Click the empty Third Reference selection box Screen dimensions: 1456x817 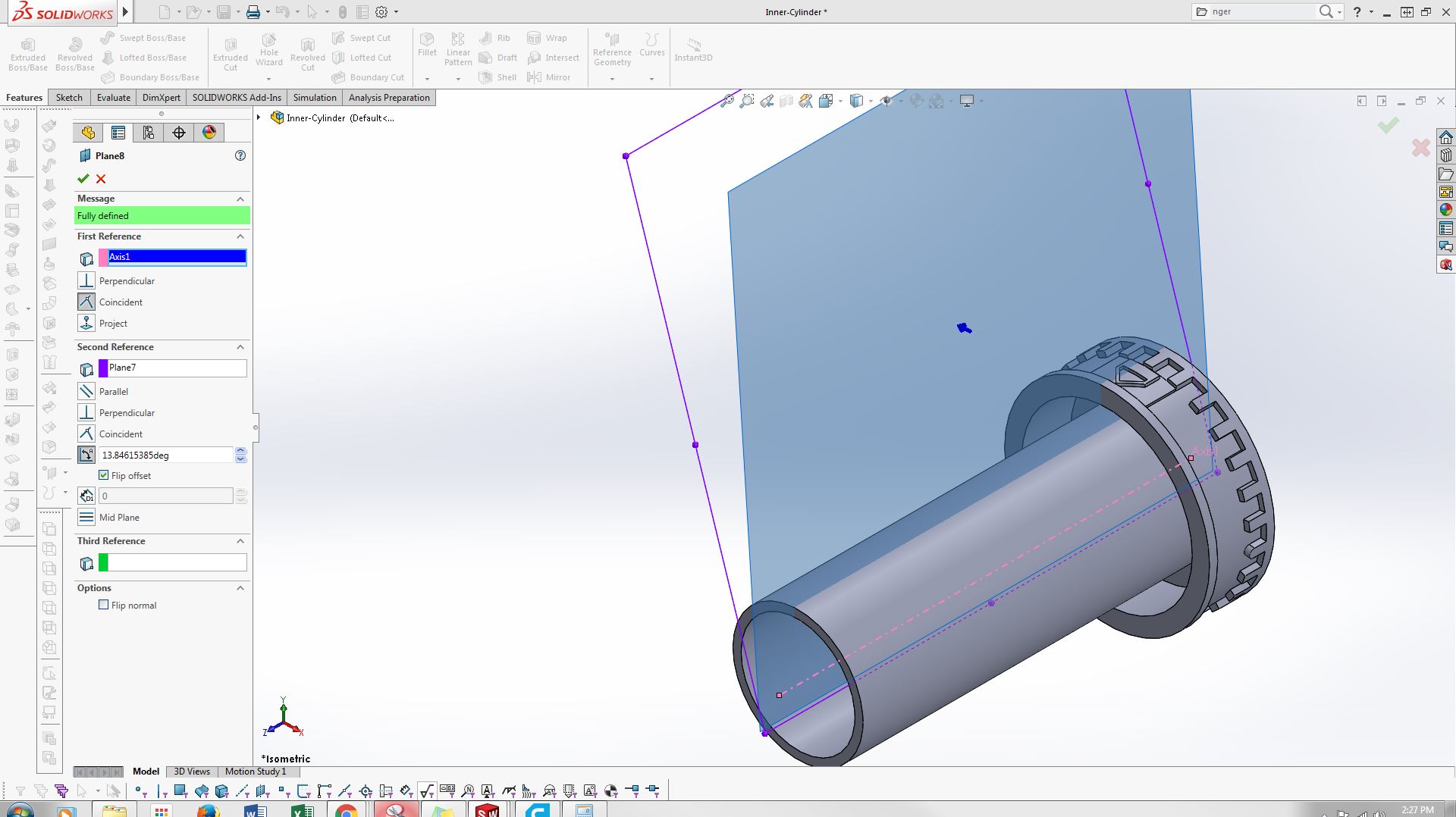click(x=177, y=562)
